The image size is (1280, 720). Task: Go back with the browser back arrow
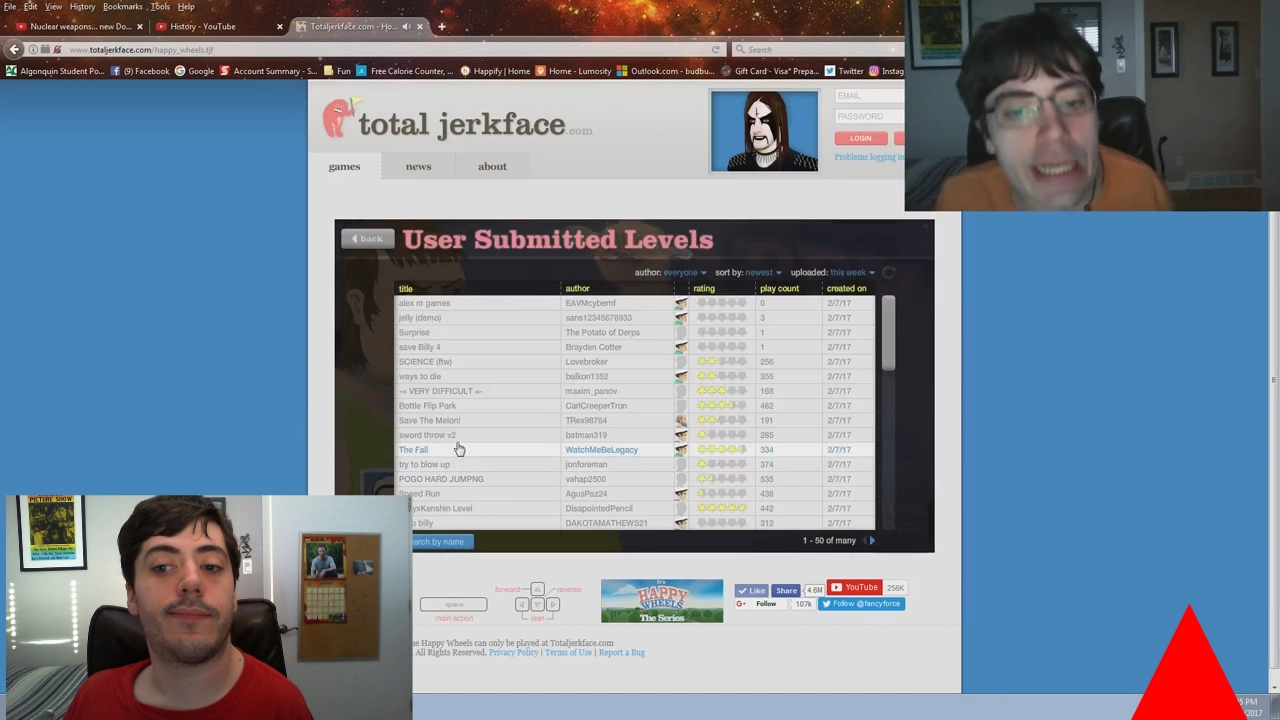14,49
